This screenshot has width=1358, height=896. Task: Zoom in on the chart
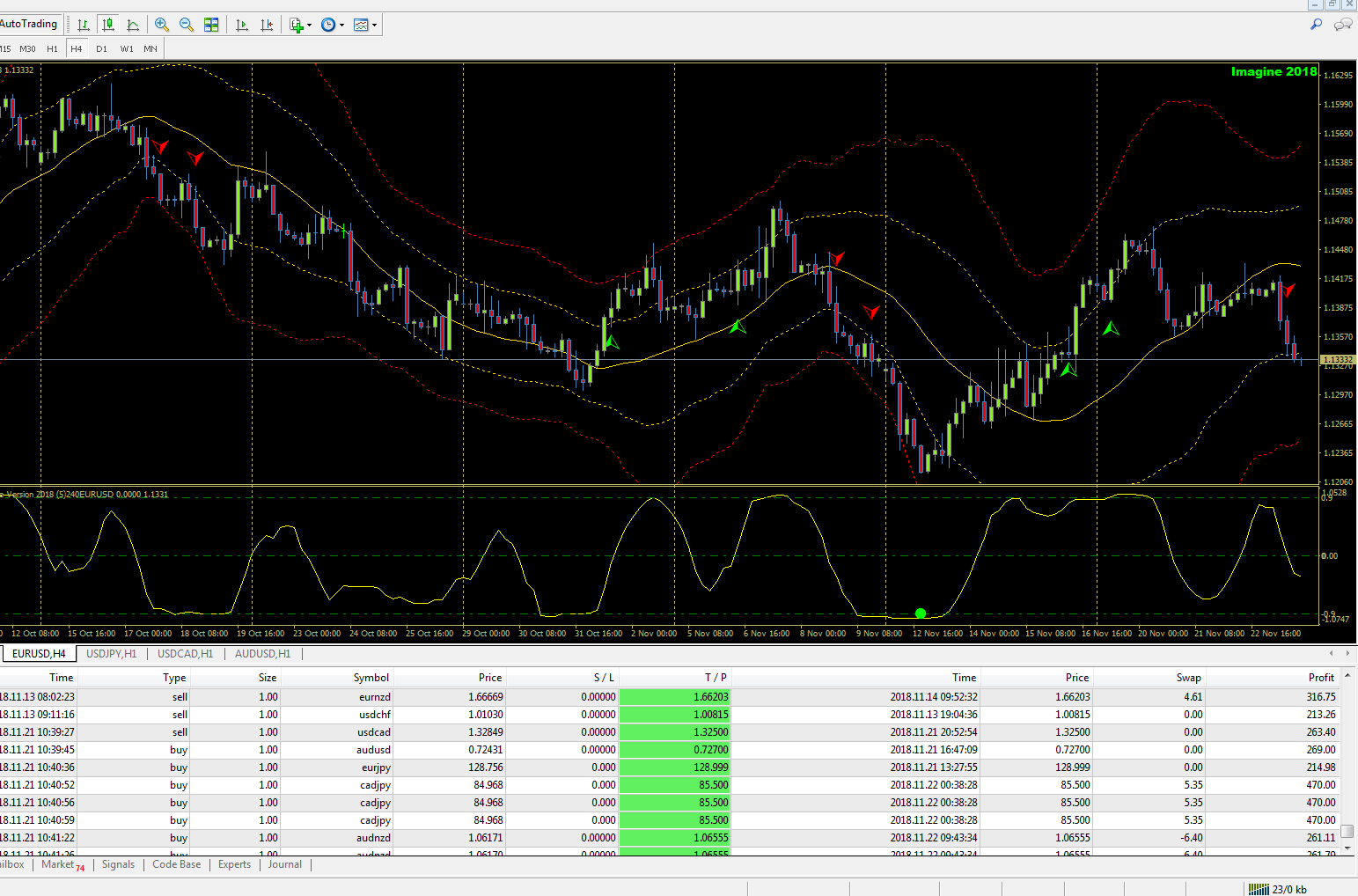tap(162, 25)
